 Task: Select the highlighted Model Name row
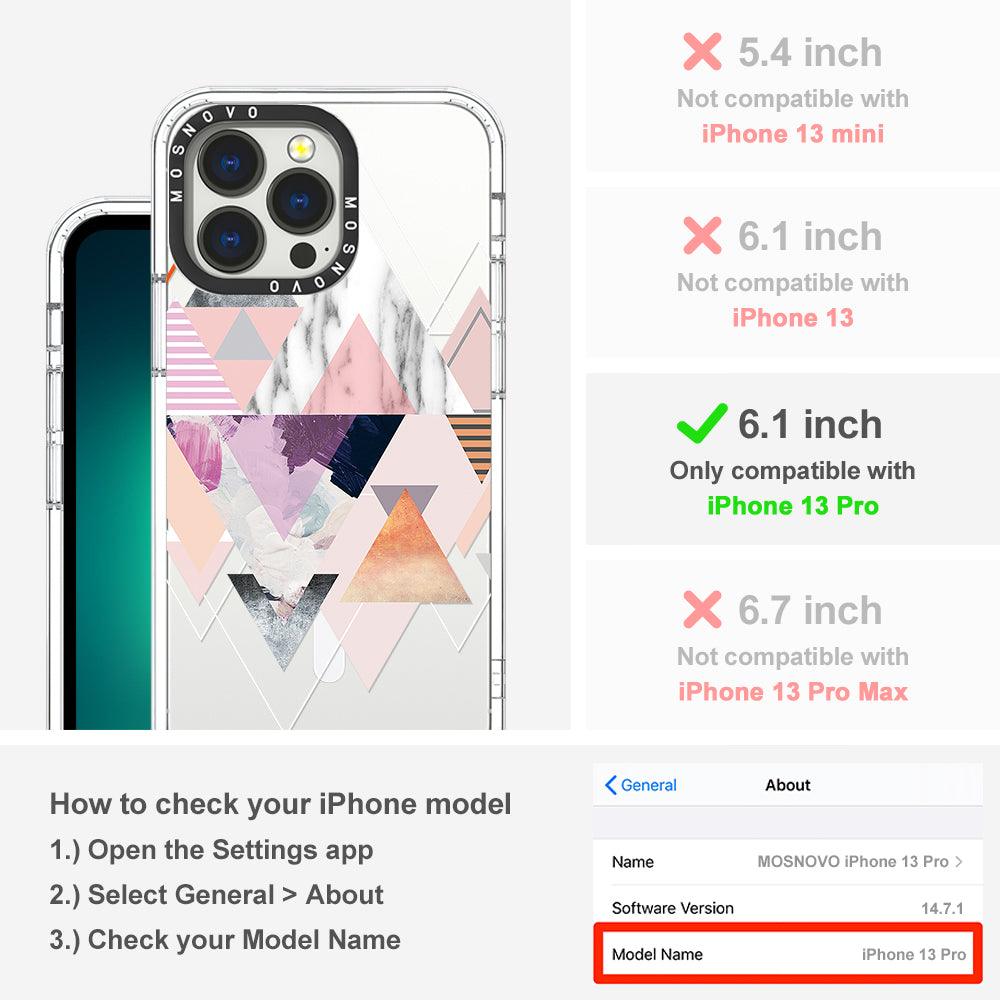(x=788, y=954)
